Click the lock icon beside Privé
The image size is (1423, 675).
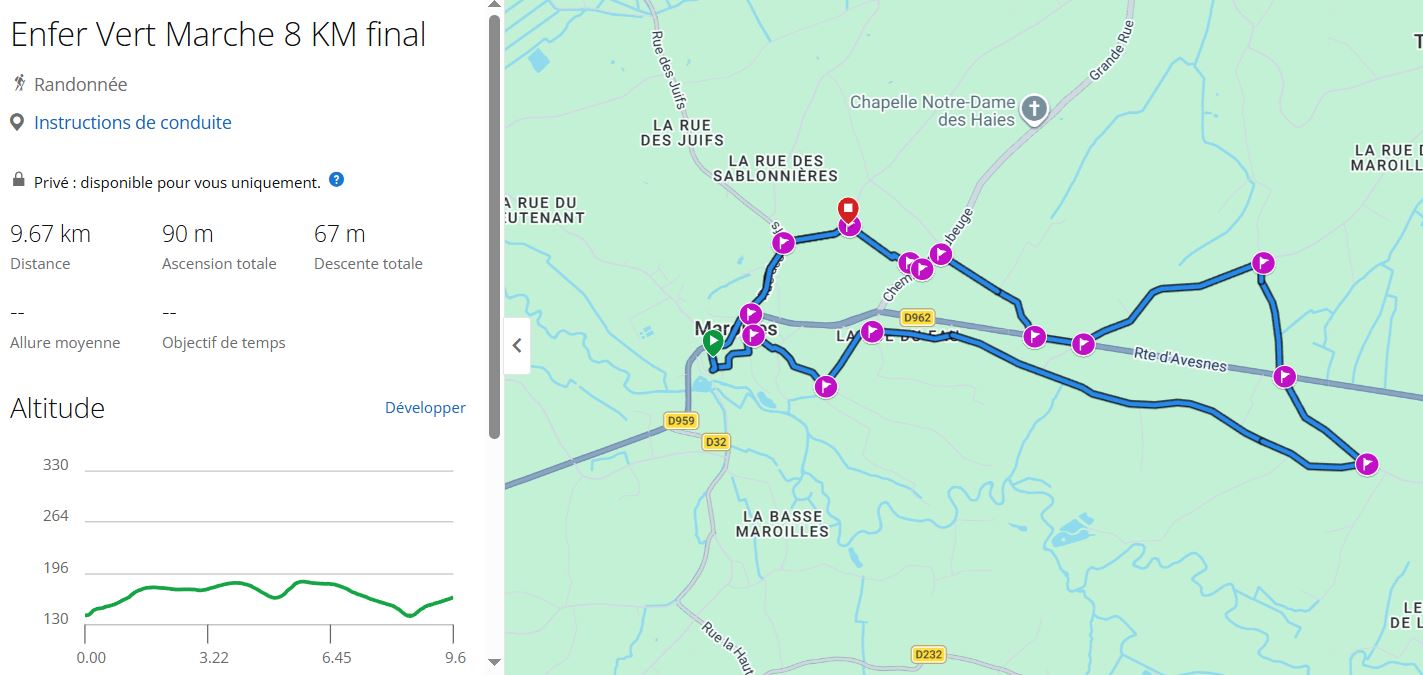point(18,181)
